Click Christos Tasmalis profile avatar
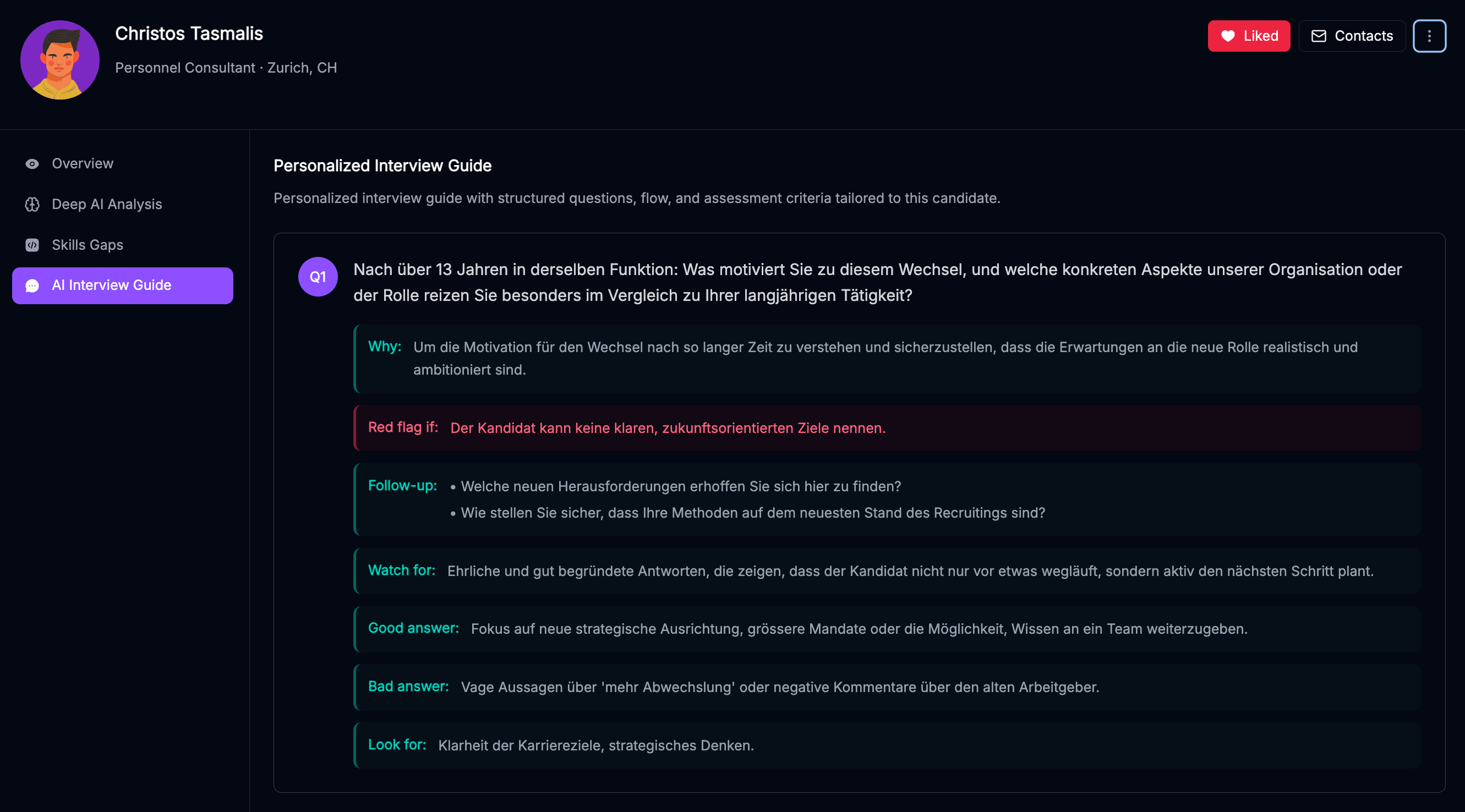1465x812 pixels. (60, 60)
